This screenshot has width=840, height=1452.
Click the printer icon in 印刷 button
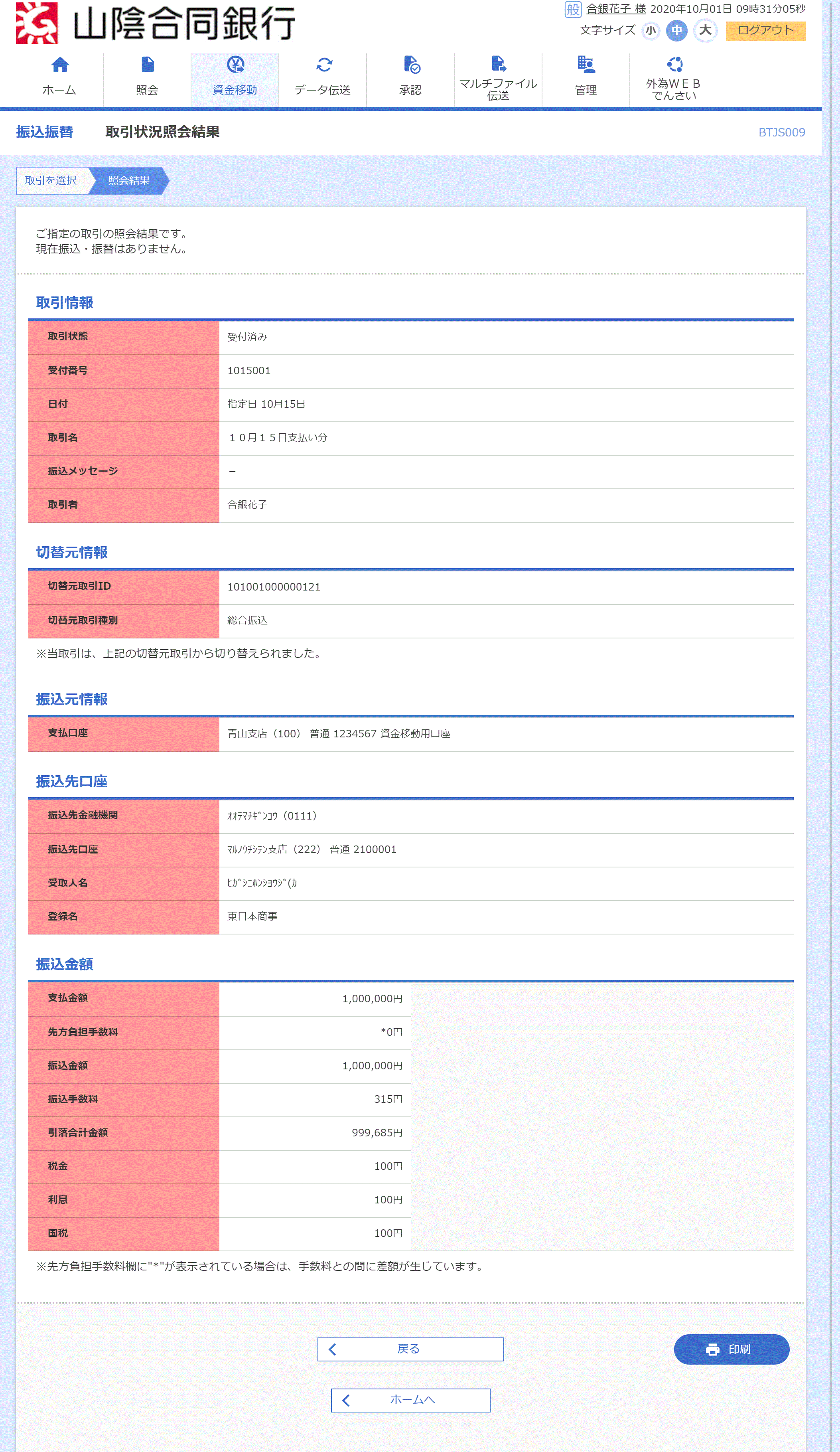click(x=712, y=1349)
